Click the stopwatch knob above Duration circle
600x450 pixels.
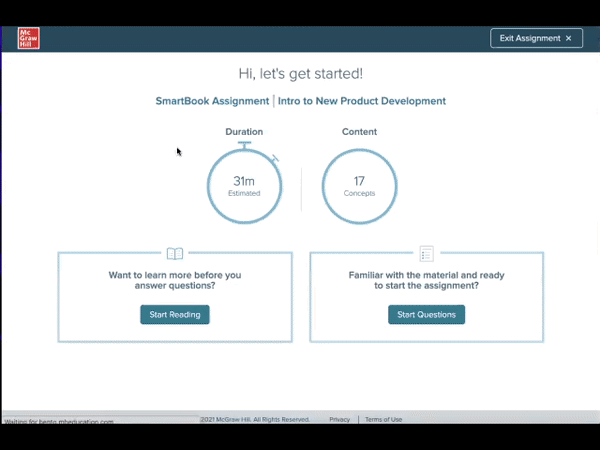pyautogui.click(x=244, y=146)
